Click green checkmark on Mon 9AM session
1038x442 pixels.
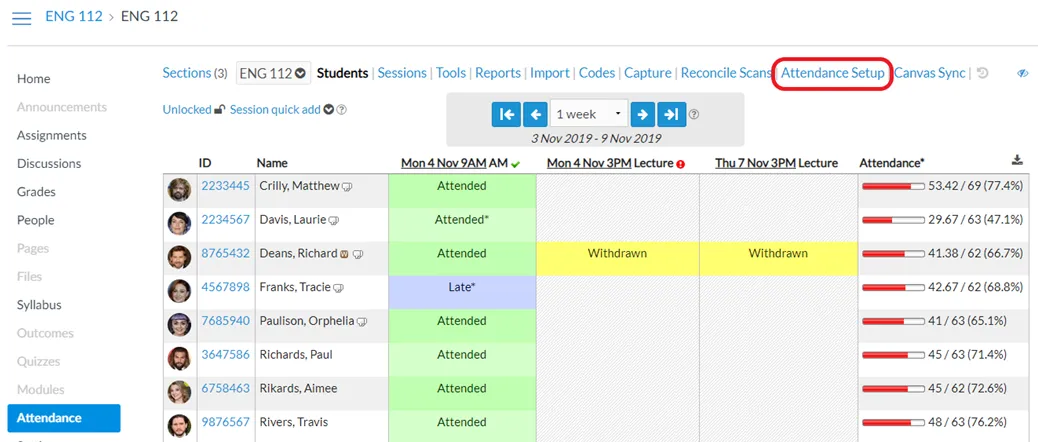pyautogui.click(x=515, y=164)
